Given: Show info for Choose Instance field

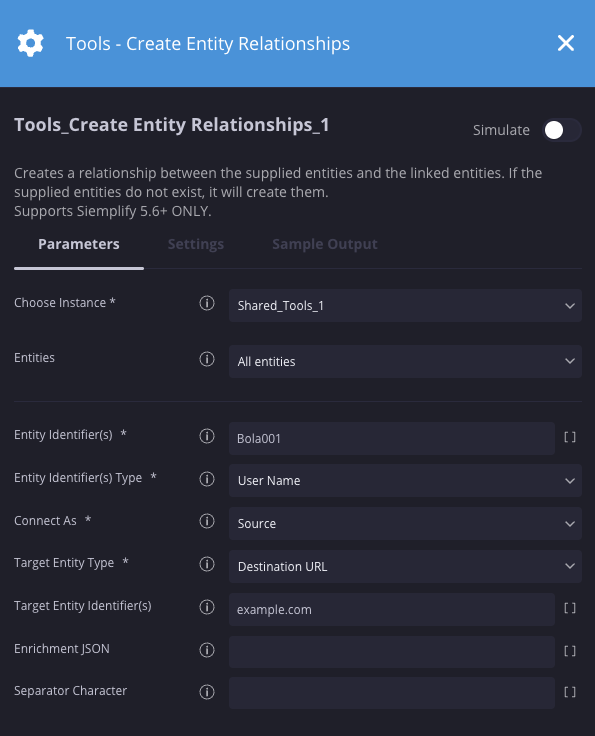Looking at the screenshot, I should click(207, 303).
